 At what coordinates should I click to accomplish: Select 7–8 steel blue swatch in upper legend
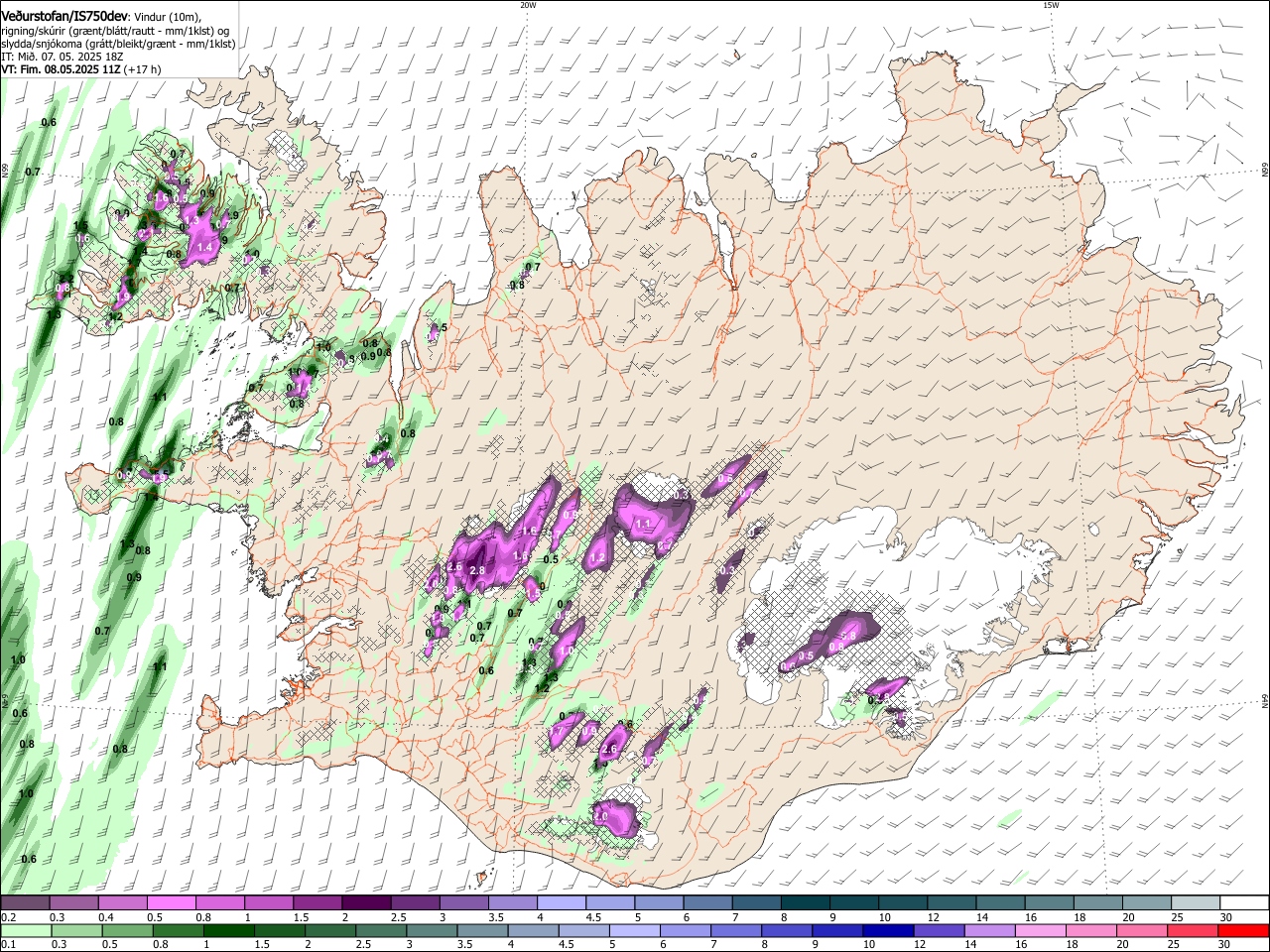pyautogui.click(x=756, y=903)
